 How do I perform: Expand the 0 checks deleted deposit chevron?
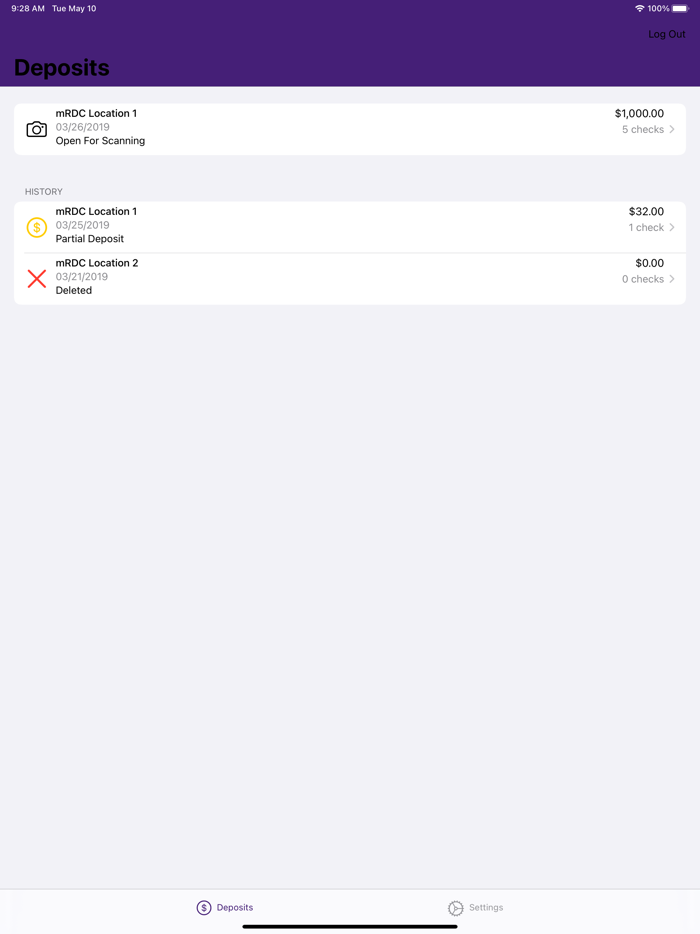coord(672,279)
